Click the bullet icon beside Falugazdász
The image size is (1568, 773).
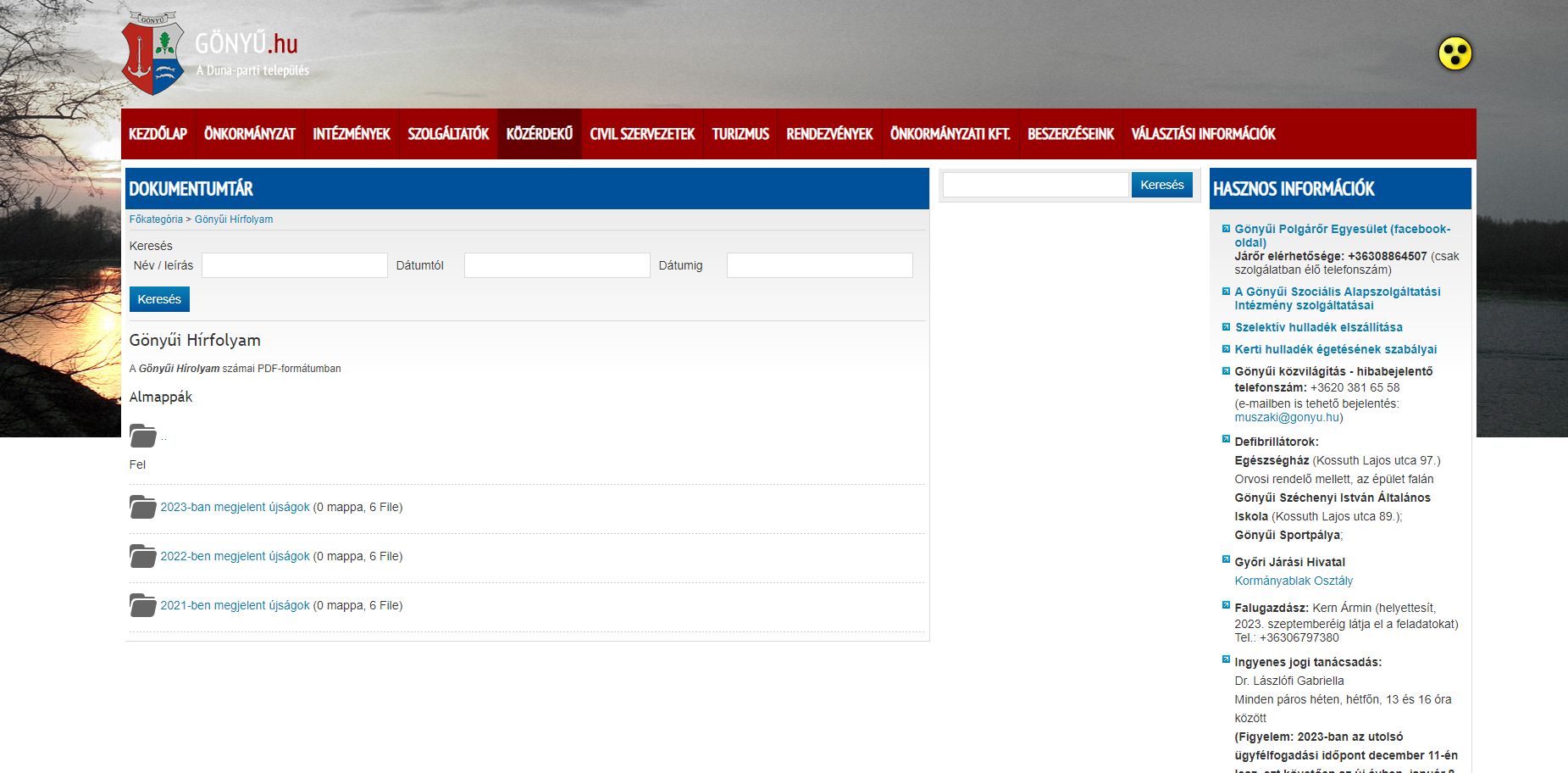[x=1226, y=605]
